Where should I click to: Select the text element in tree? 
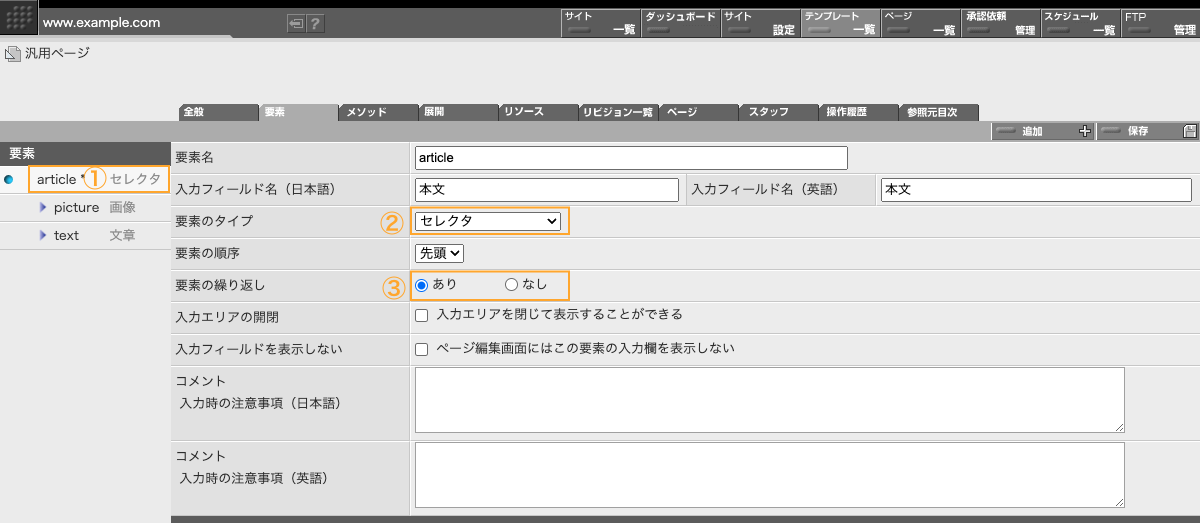[x=66, y=235]
